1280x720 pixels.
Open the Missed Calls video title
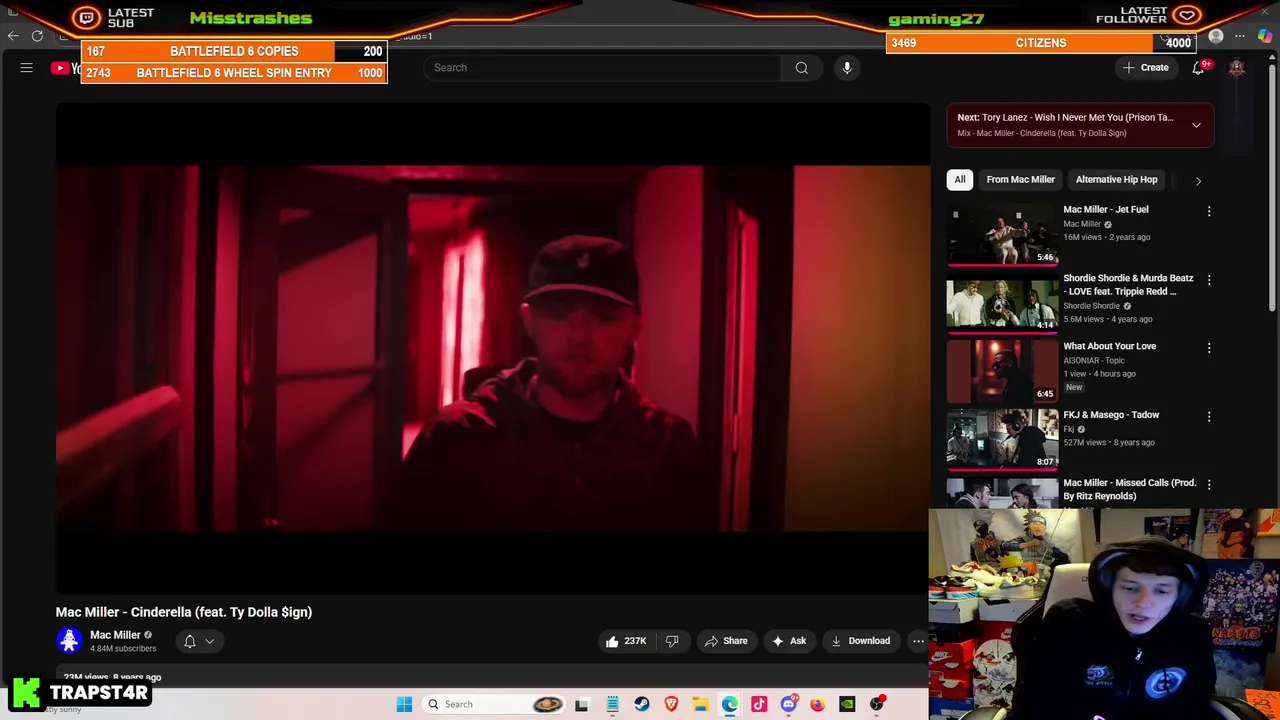1129,490
